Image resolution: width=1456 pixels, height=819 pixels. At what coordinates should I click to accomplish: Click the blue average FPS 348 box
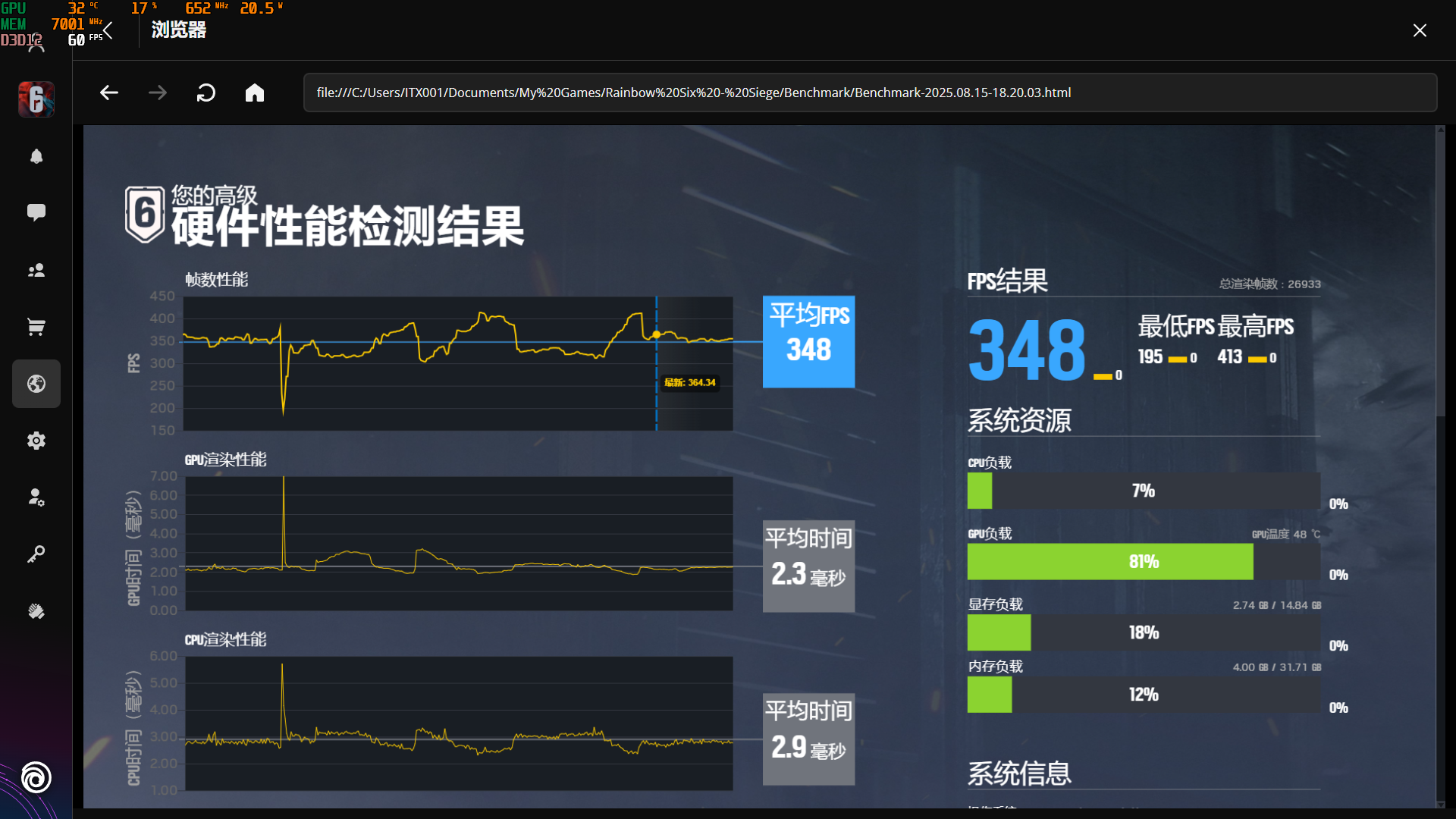pos(808,341)
